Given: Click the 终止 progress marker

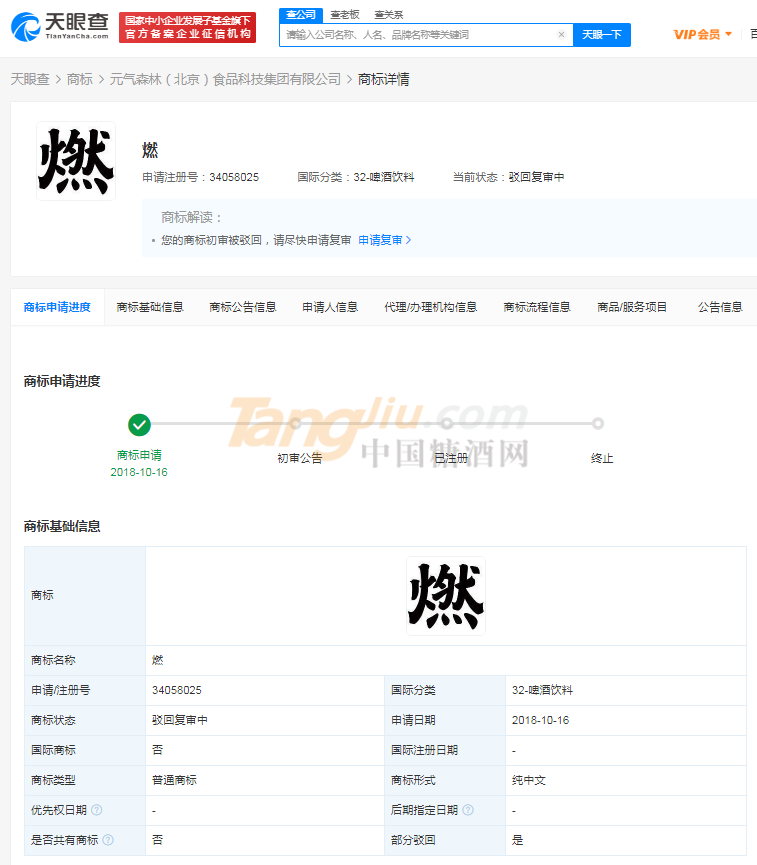Looking at the screenshot, I should [x=598, y=424].
